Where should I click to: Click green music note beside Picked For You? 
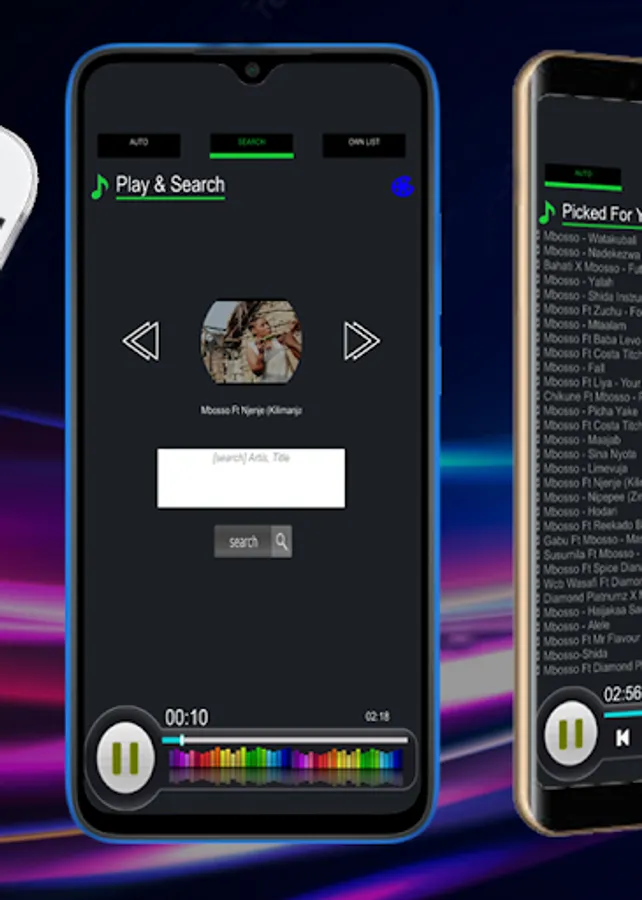pyautogui.click(x=547, y=212)
